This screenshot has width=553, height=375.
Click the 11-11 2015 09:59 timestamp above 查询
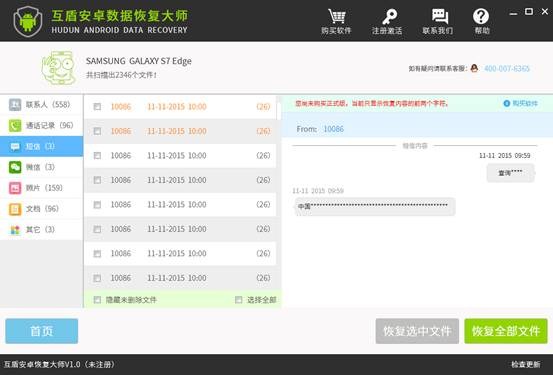point(505,156)
